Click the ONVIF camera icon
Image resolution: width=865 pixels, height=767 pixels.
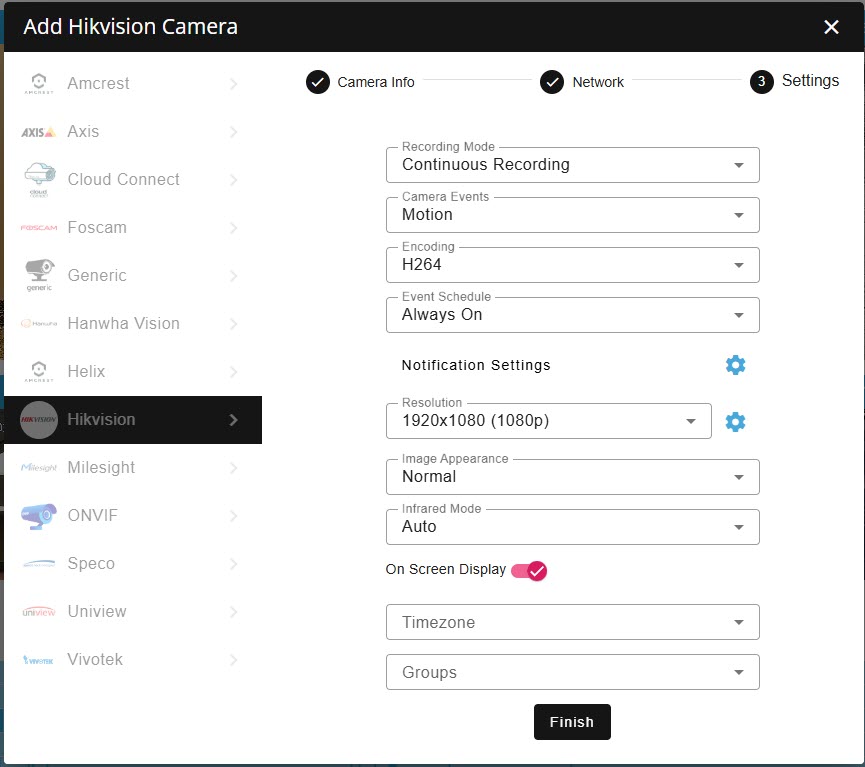39,516
